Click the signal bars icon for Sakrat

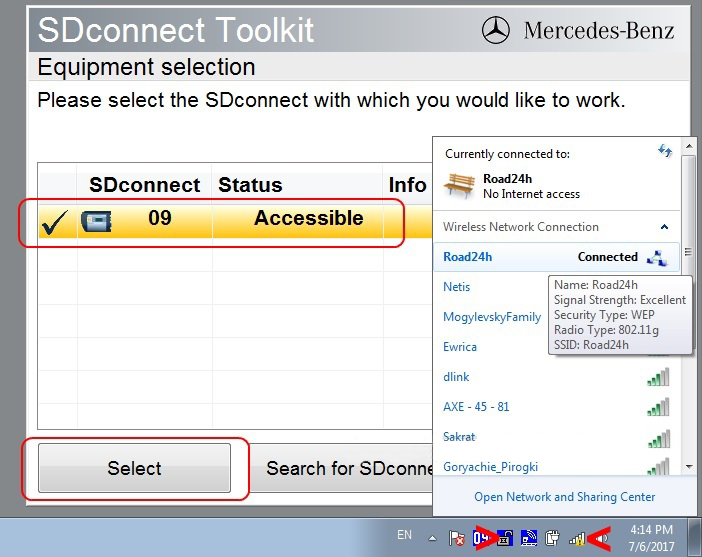click(x=658, y=438)
